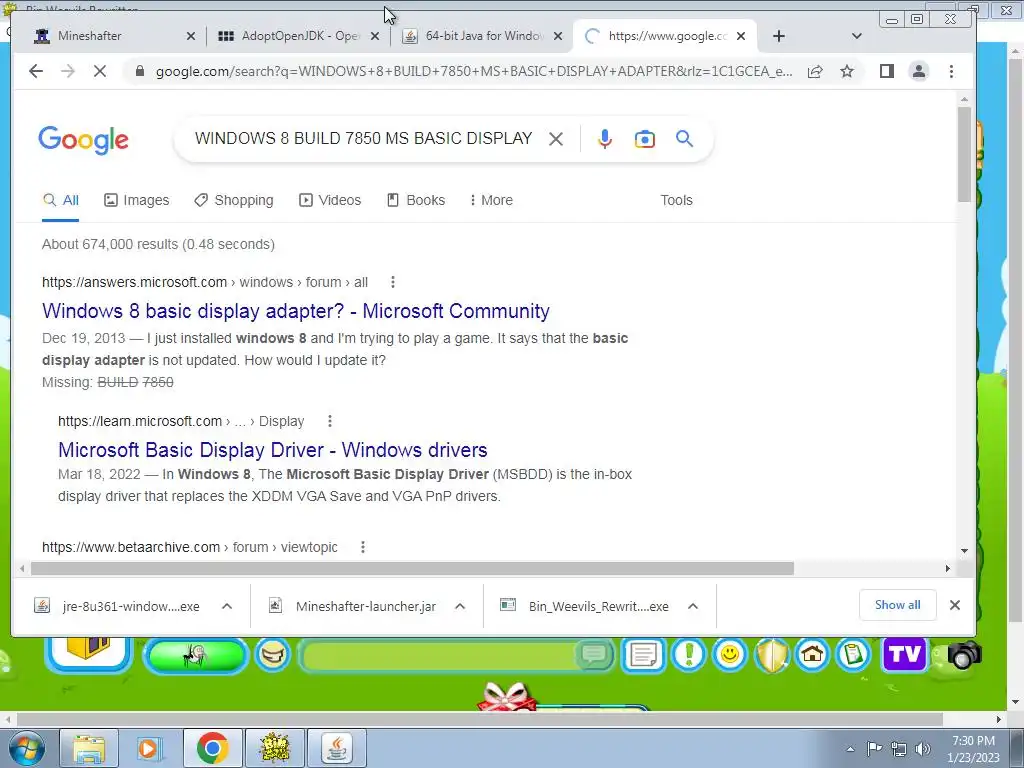Close the 64-bit Java for Windows tab
This screenshot has width=1024, height=768.
click(x=558, y=36)
